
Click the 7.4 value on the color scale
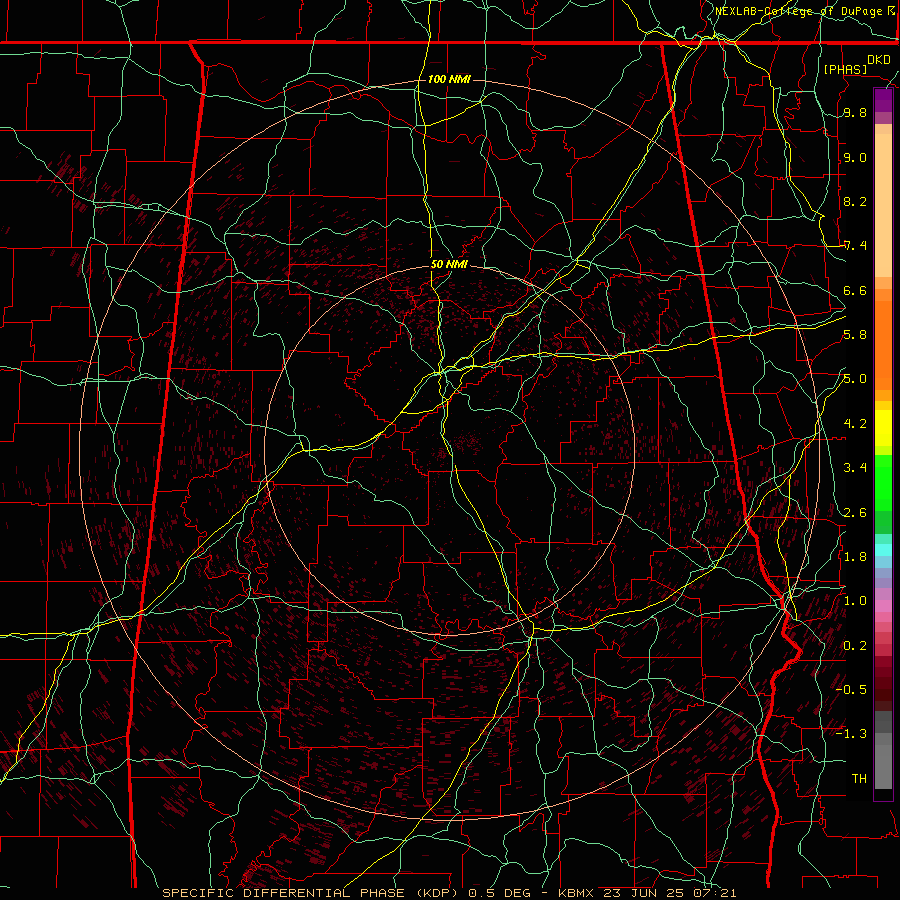(x=855, y=246)
